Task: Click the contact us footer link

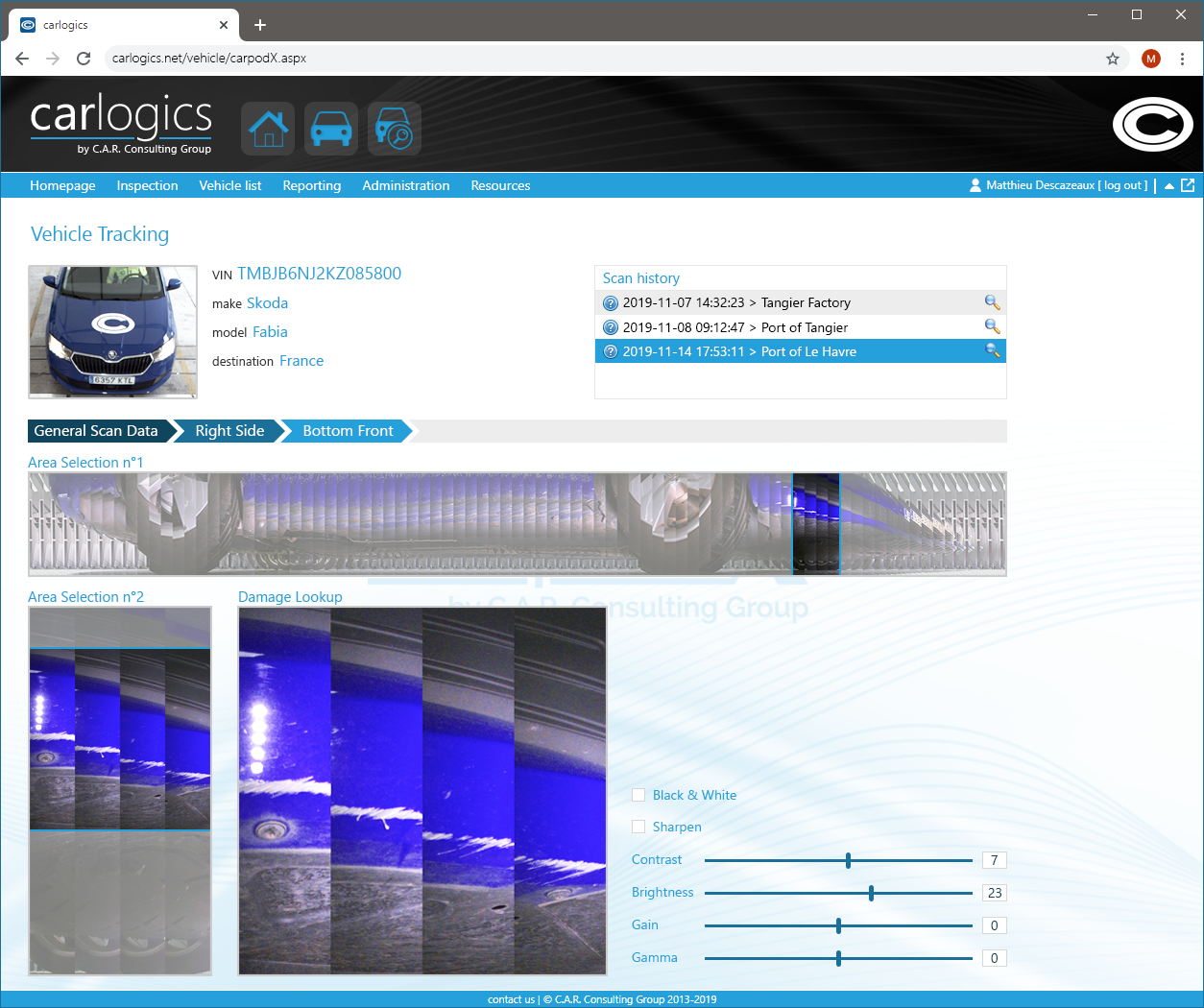Action: (511, 999)
